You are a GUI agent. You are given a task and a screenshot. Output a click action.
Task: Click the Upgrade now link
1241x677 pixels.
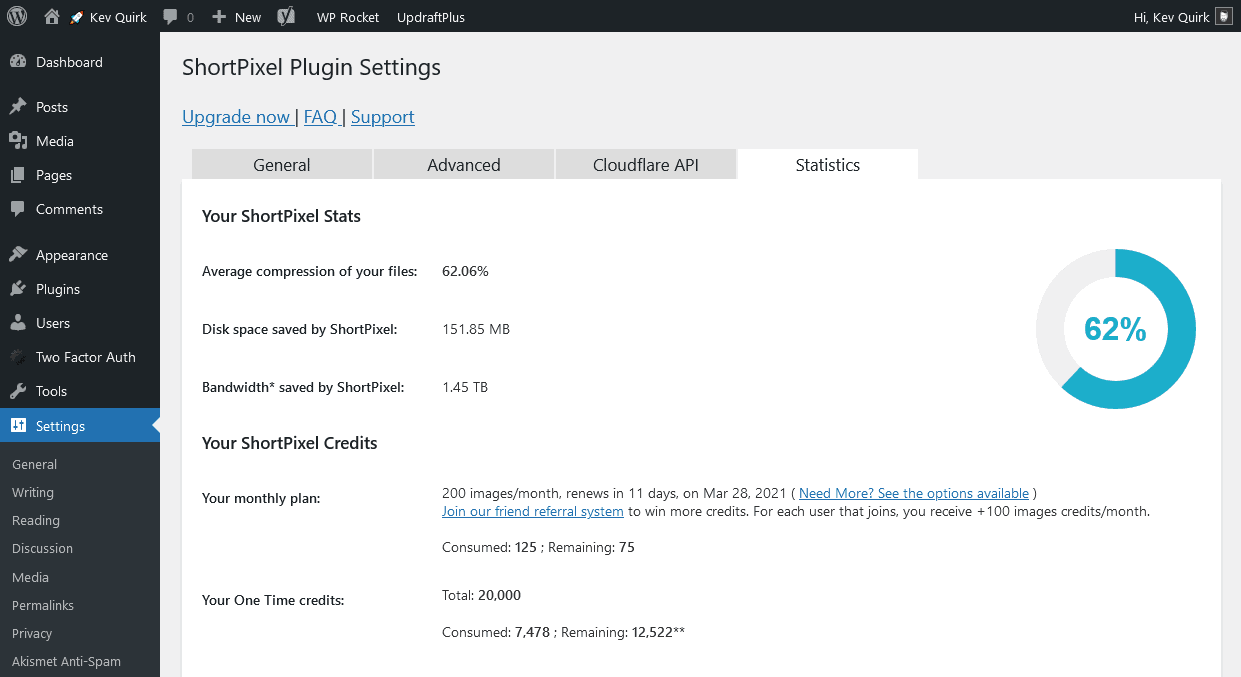pos(236,117)
